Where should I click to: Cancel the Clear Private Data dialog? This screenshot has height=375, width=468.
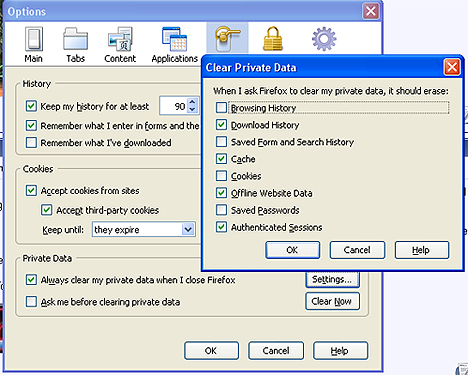coord(357,250)
